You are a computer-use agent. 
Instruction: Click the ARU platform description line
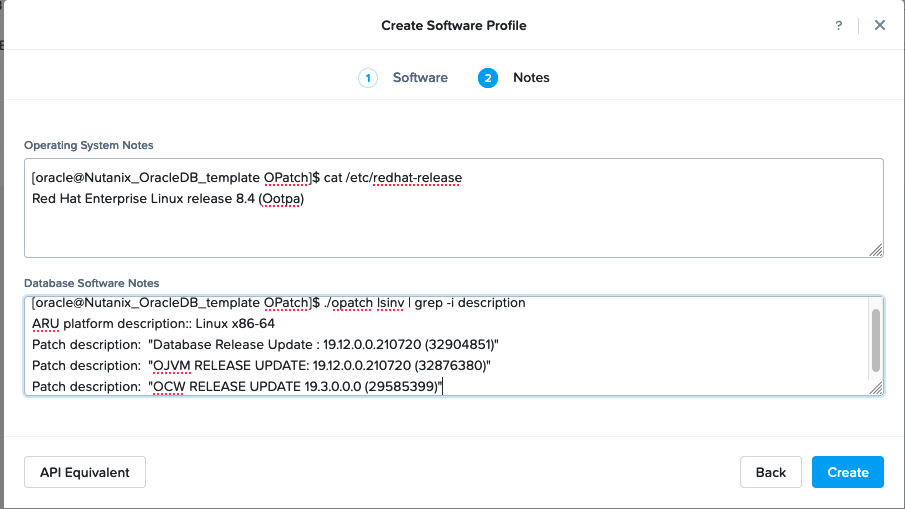pos(154,324)
